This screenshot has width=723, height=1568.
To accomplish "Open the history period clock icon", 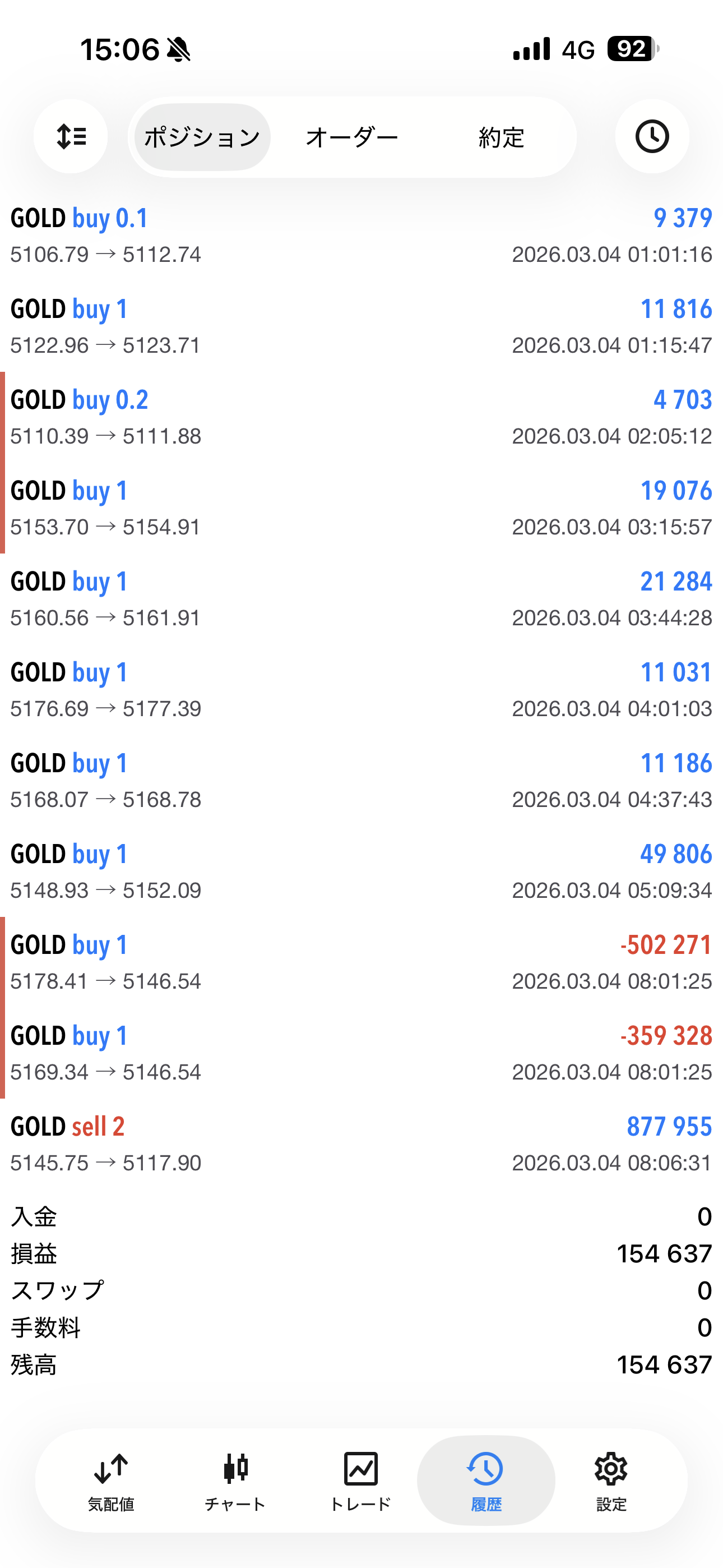I will tap(652, 136).
